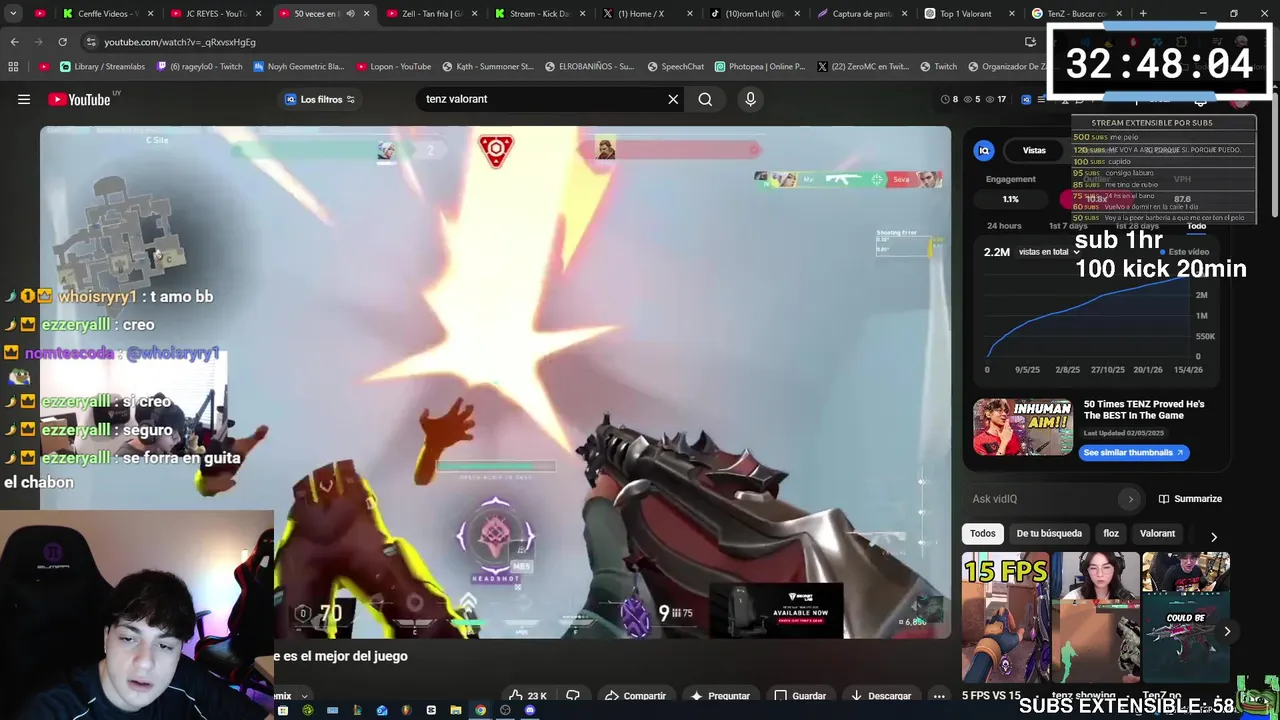Open File Explorer from the taskbar
This screenshot has height=720, width=1280.
coord(456,711)
